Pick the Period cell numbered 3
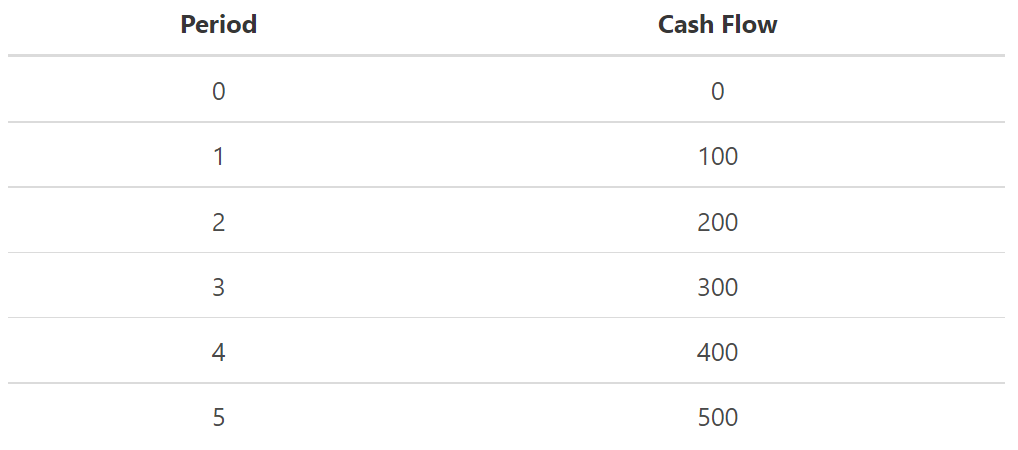Image resolution: width=1018 pixels, height=450 pixels. pos(219,287)
